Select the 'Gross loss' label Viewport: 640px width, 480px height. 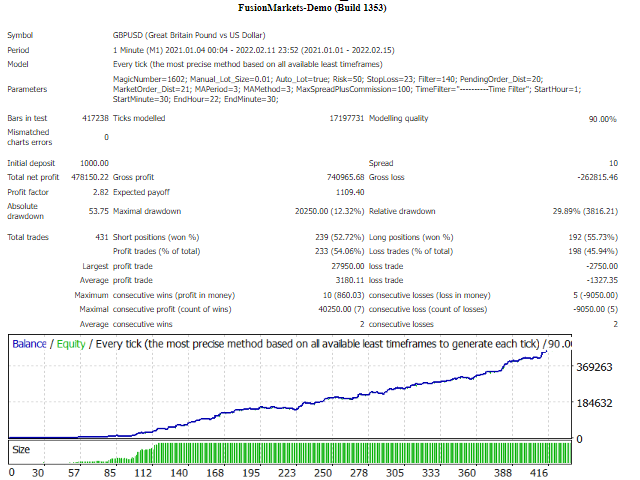pos(386,177)
